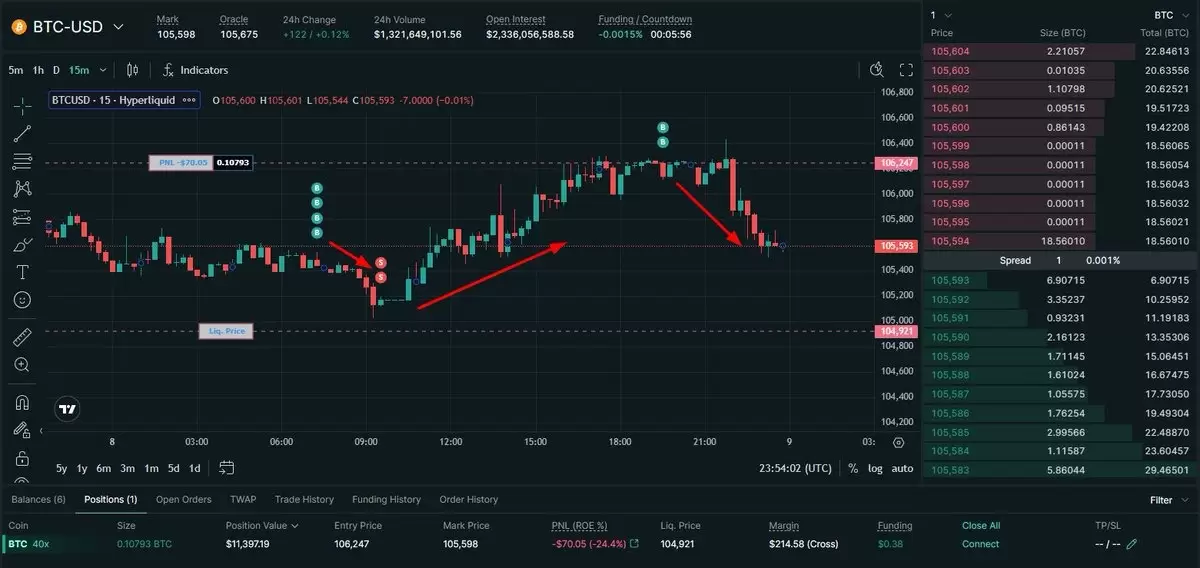Click the topmost buy marker above 09:00

(x=317, y=188)
